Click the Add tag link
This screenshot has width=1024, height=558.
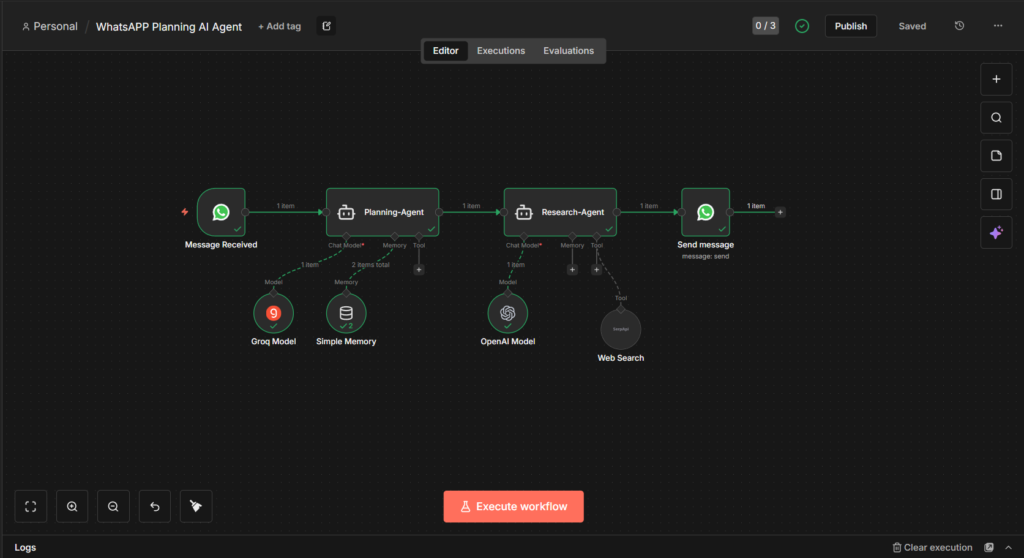(279, 27)
